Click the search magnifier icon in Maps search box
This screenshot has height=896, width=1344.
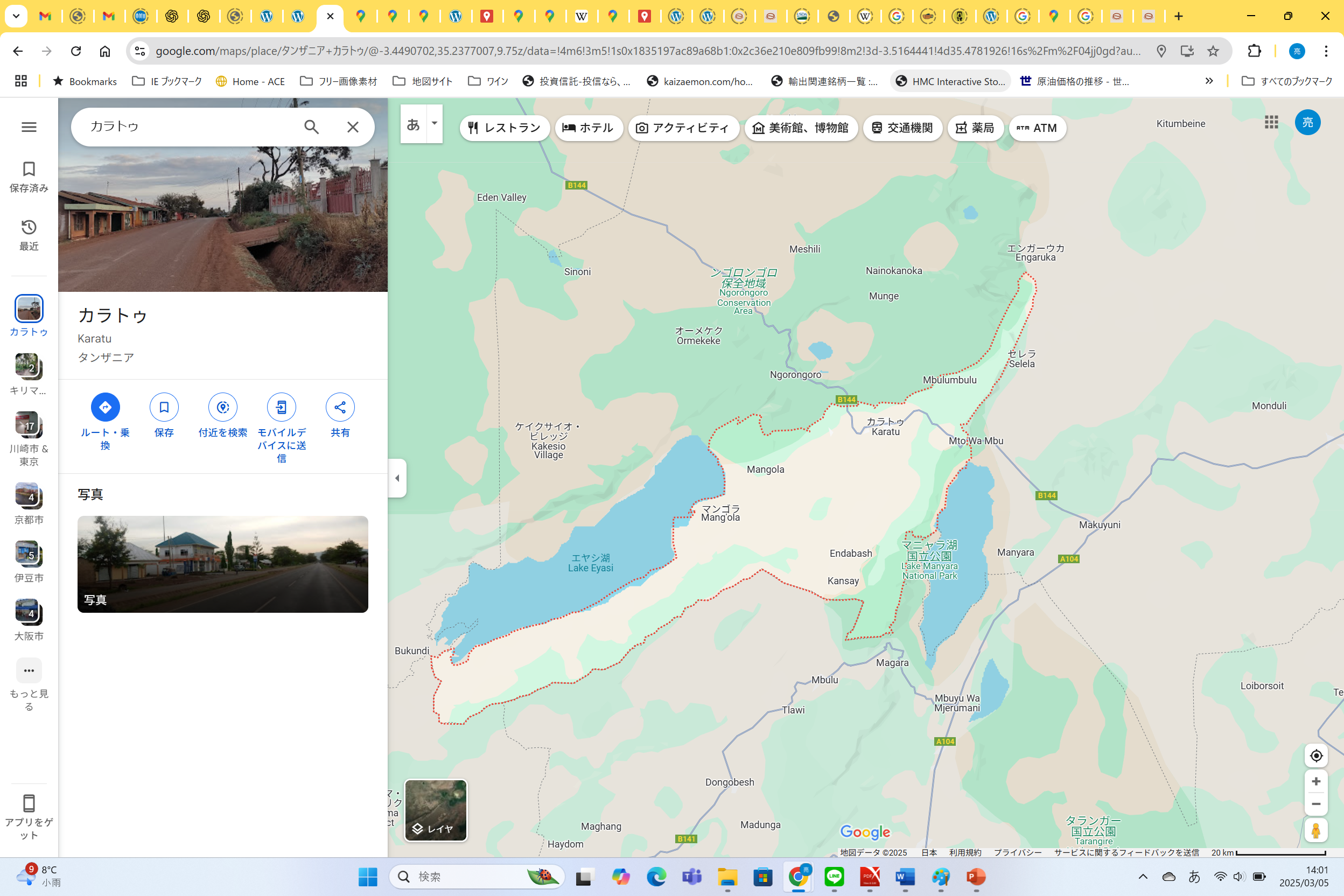point(311,127)
